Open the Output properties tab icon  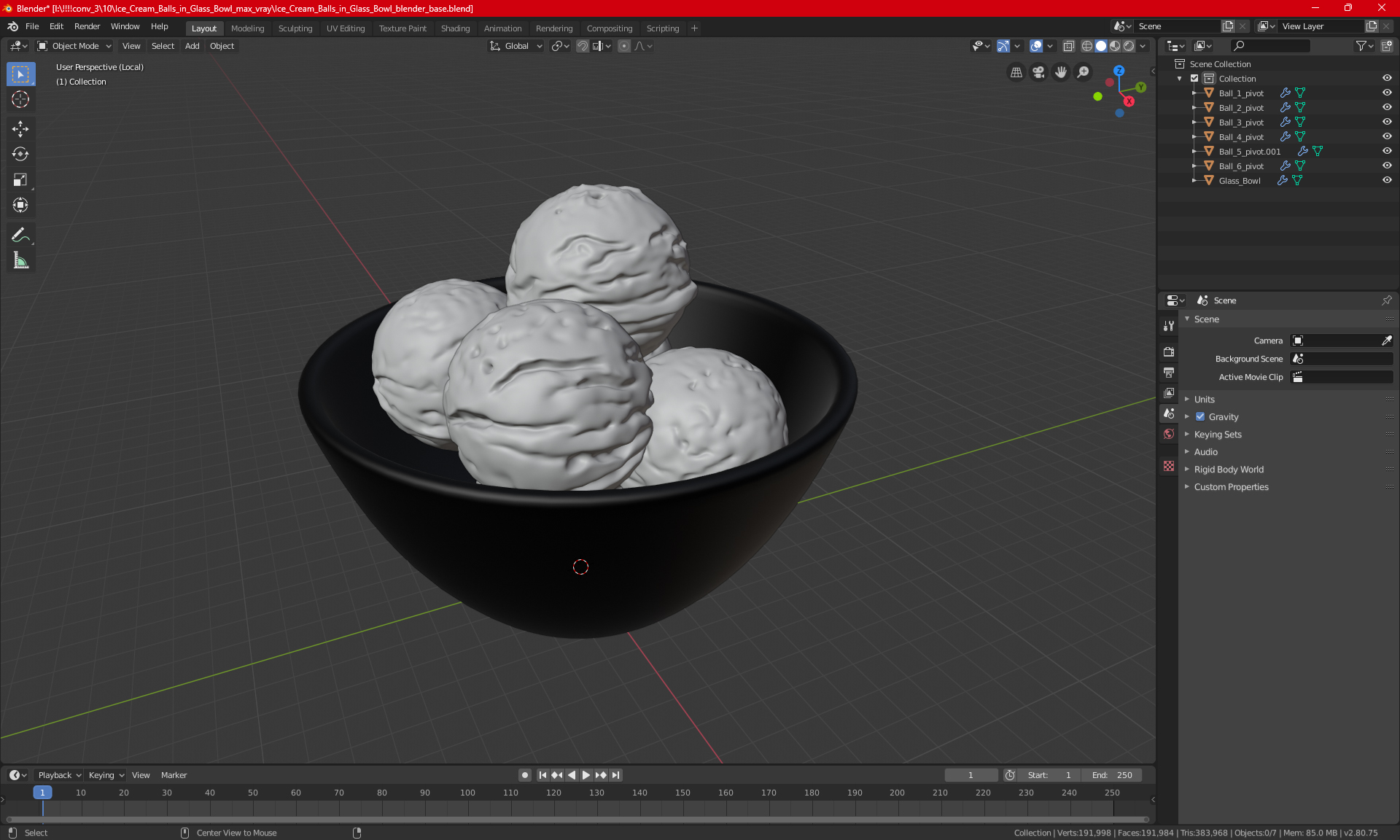1169,373
